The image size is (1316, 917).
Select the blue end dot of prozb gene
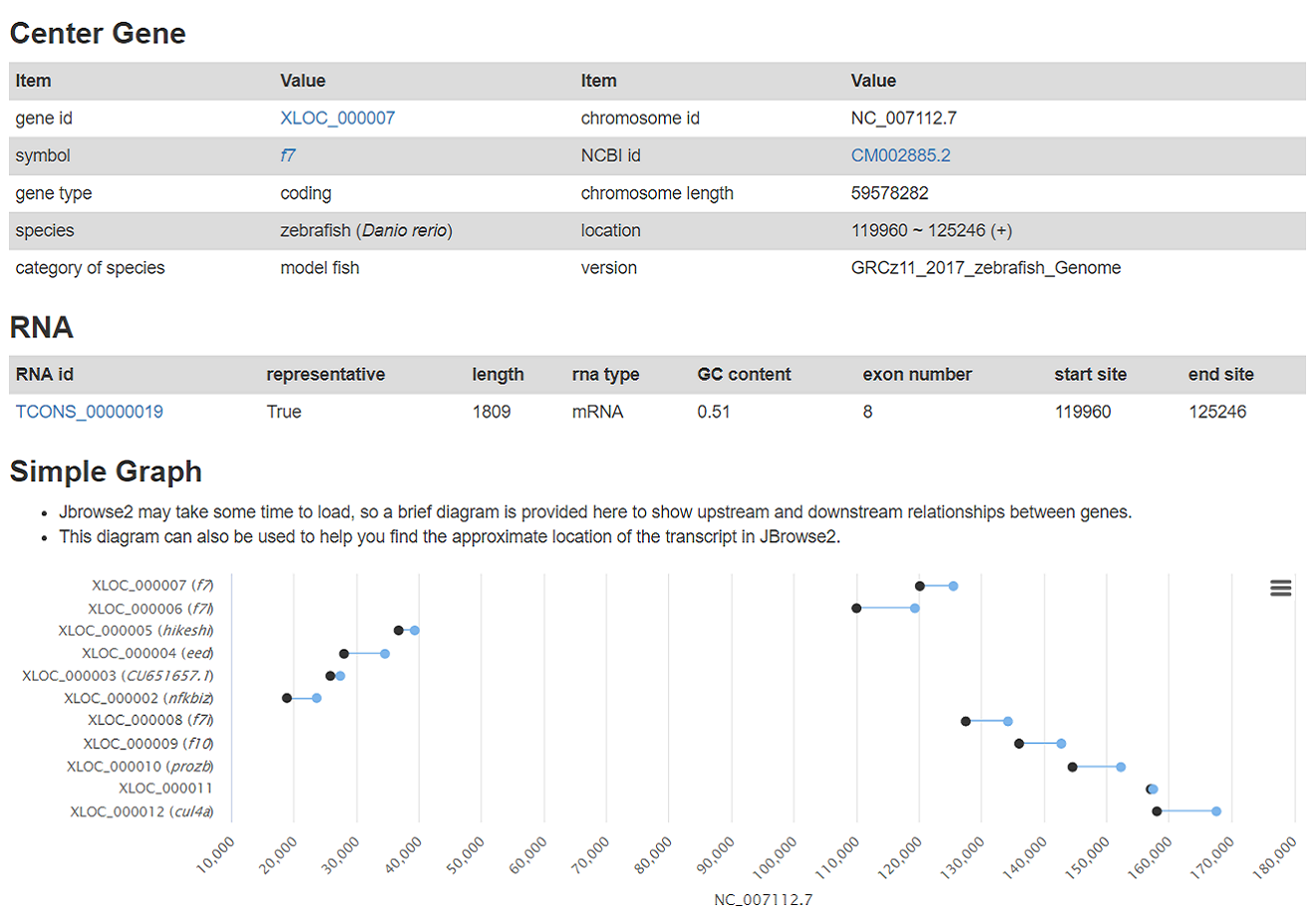click(x=1121, y=766)
